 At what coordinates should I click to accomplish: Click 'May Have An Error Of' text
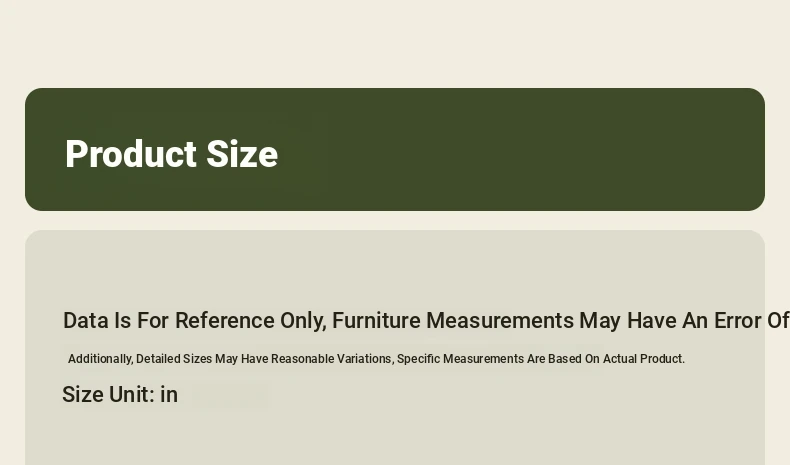(684, 321)
